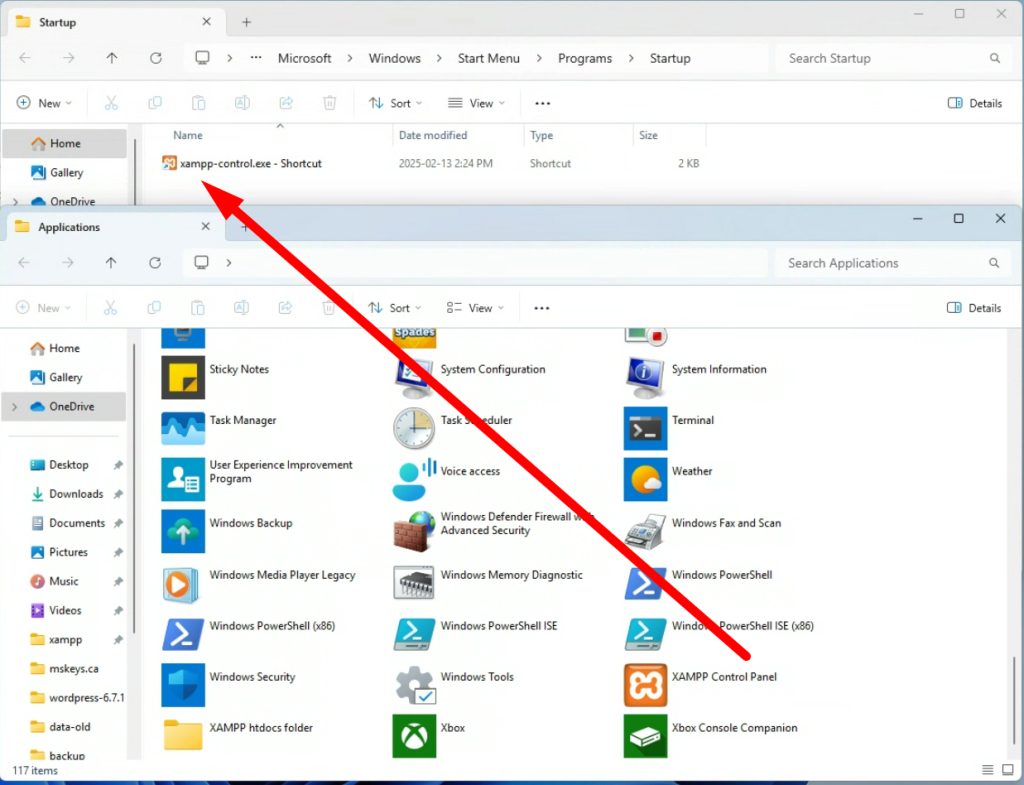
Task: Switch to the Applications tab
Action: point(114,227)
